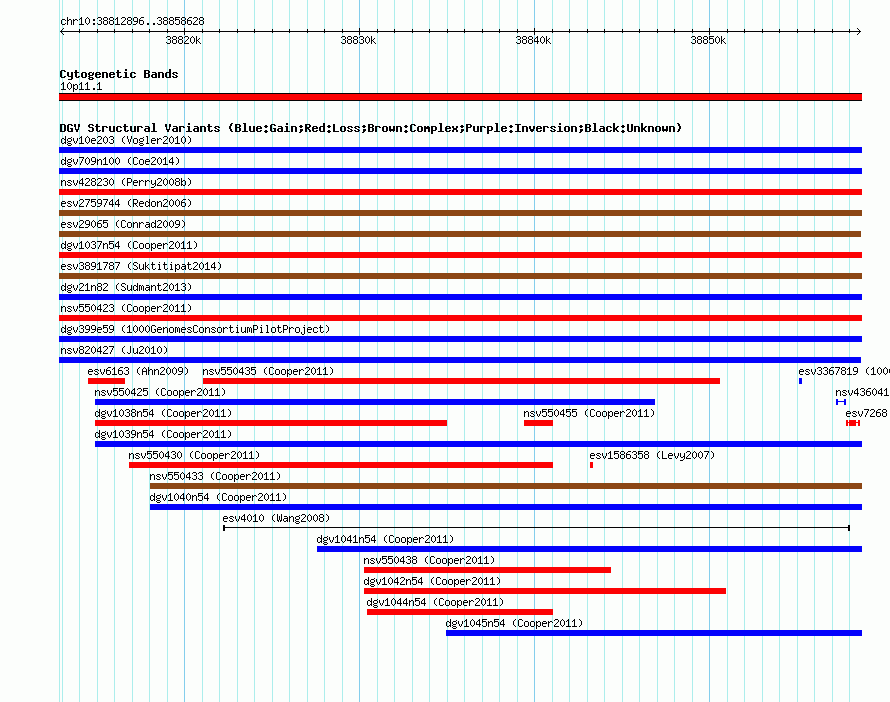The image size is (890, 702).
Task: Click dgv1044n54 (Cooper2011) label
Action: [x=435, y=602]
